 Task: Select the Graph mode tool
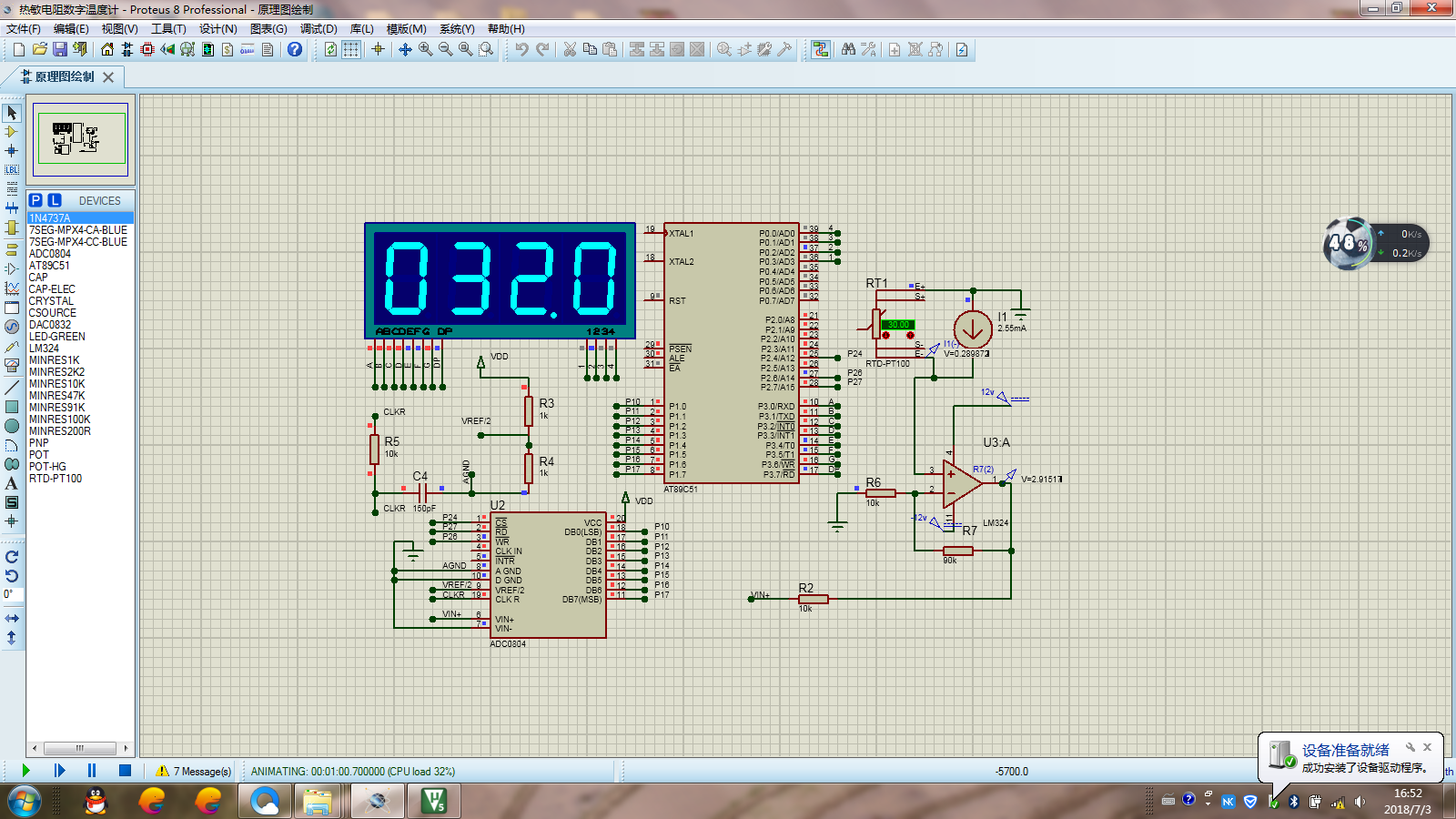[12, 288]
